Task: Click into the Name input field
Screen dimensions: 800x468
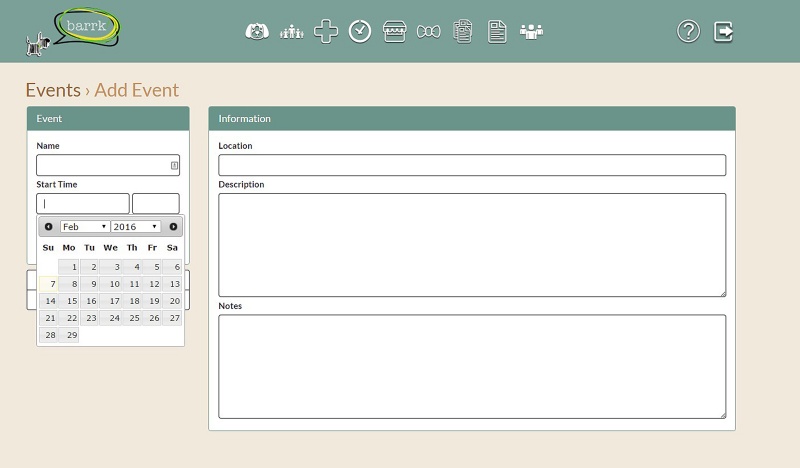Action: point(108,165)
